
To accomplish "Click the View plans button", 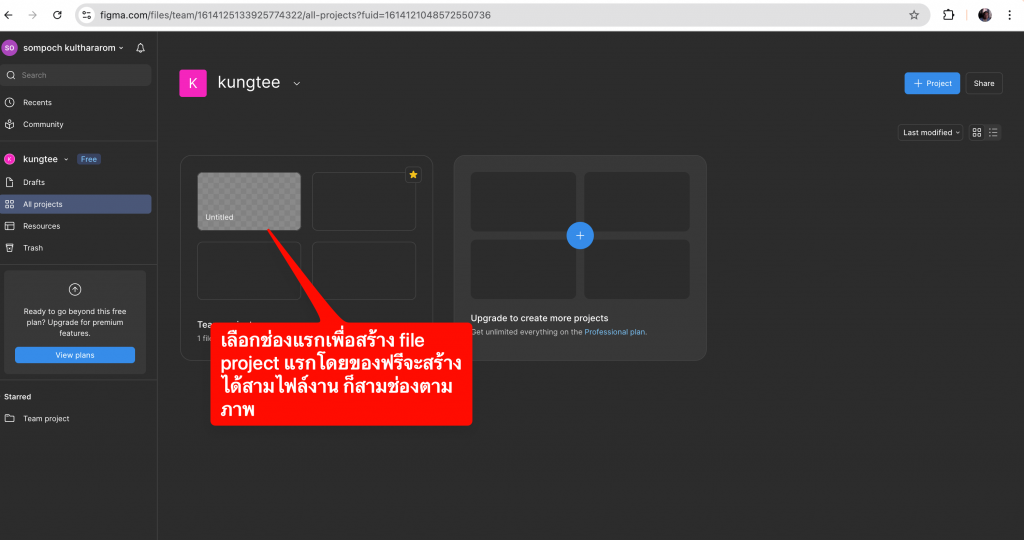I will click(x=75, y=355).
